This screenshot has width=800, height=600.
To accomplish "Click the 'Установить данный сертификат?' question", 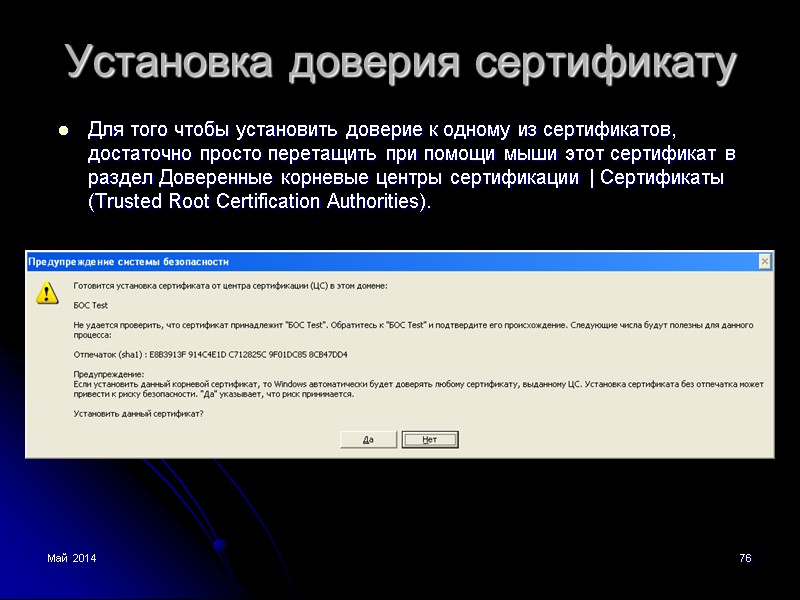I will coord(138,414).
